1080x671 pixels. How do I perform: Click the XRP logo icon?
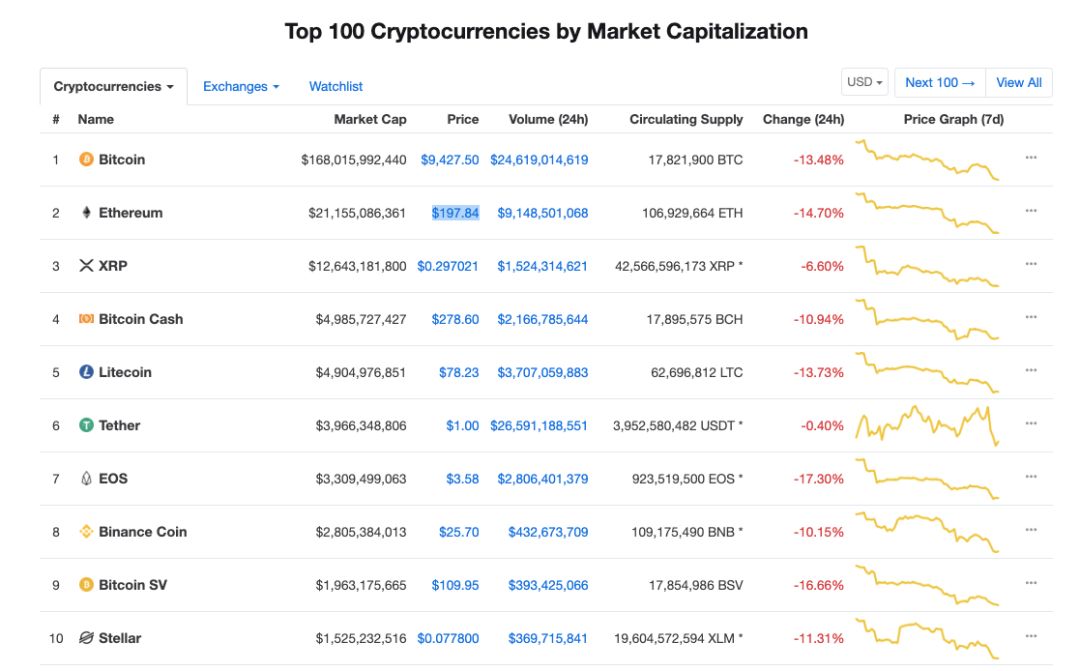(86, 266)
